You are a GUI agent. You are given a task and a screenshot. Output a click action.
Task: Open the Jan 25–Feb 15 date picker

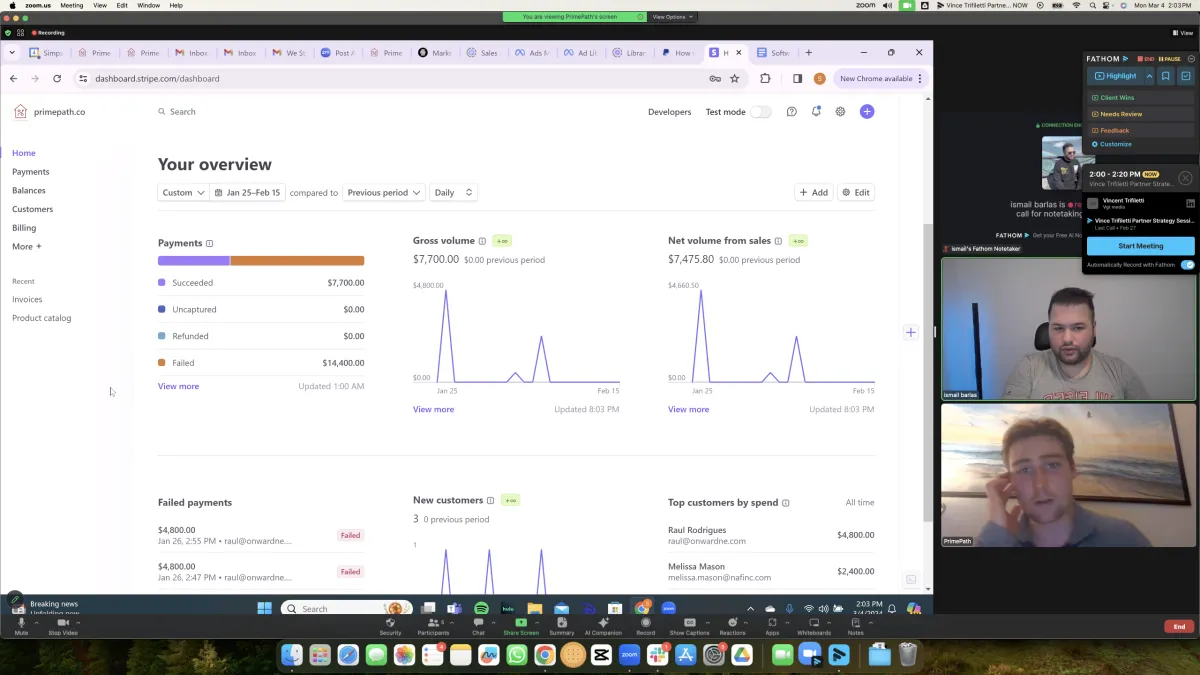point(247,192)
